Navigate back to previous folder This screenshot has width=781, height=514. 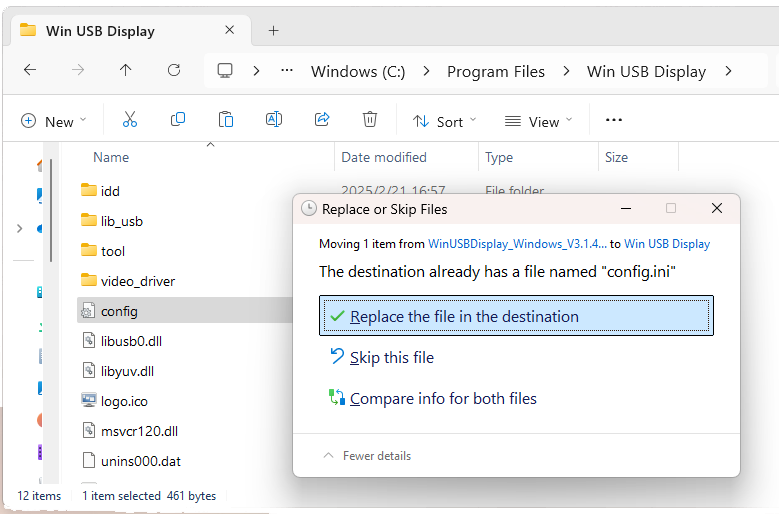(x=30, y=71)
